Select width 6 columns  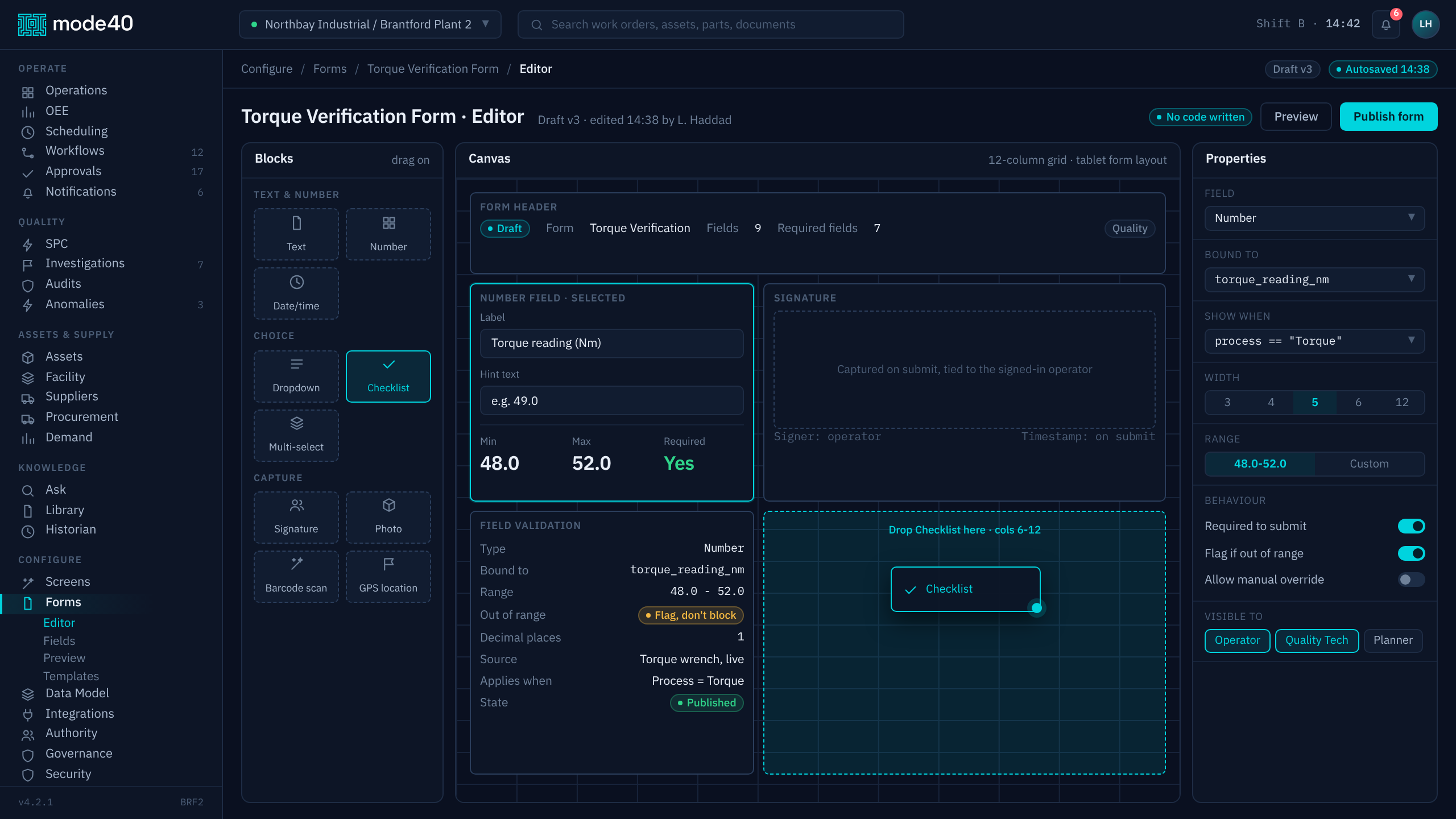click(1358, 403)
